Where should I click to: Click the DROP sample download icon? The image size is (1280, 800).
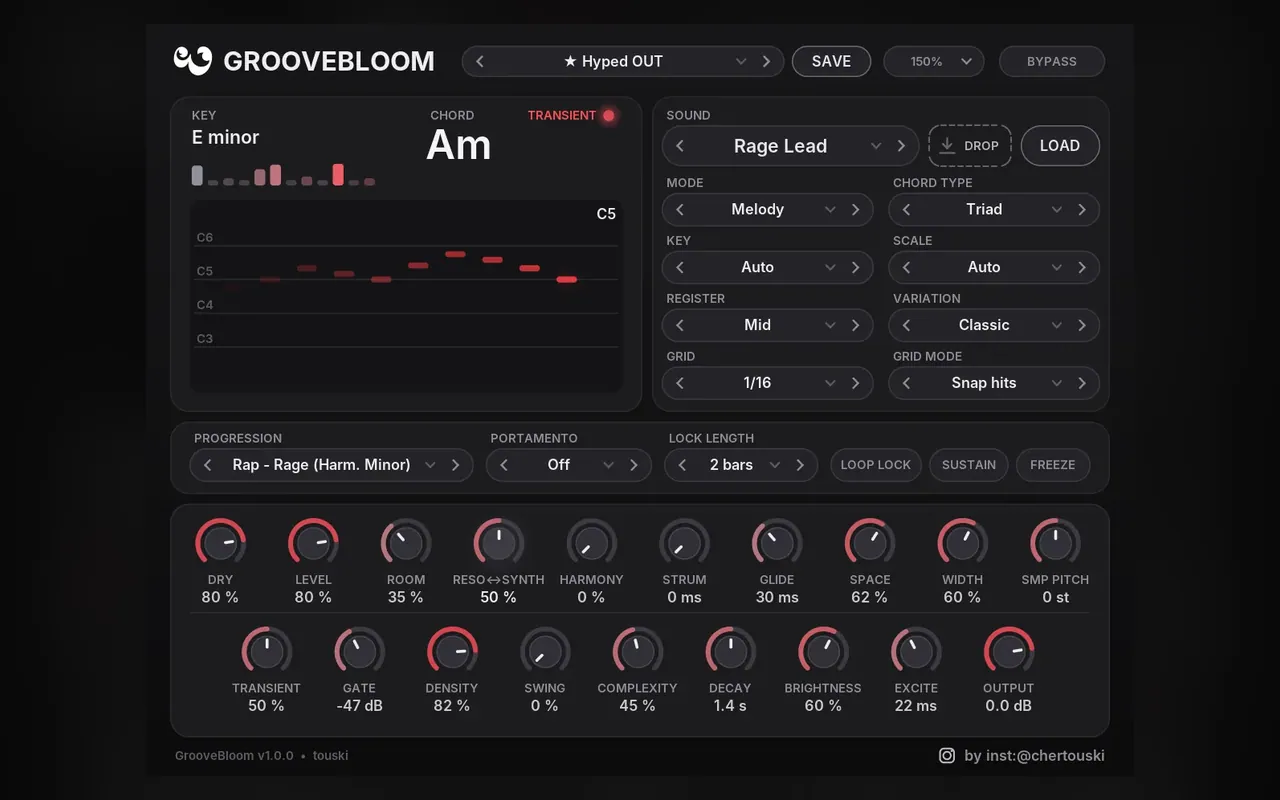point(947,146)
